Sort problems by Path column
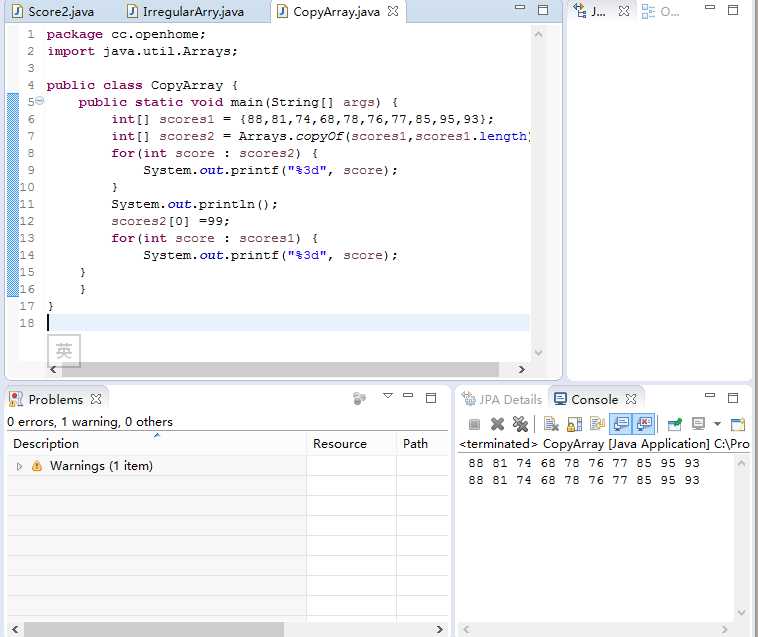The width and height of the screenshot is (758, 637). pos(422,444)
